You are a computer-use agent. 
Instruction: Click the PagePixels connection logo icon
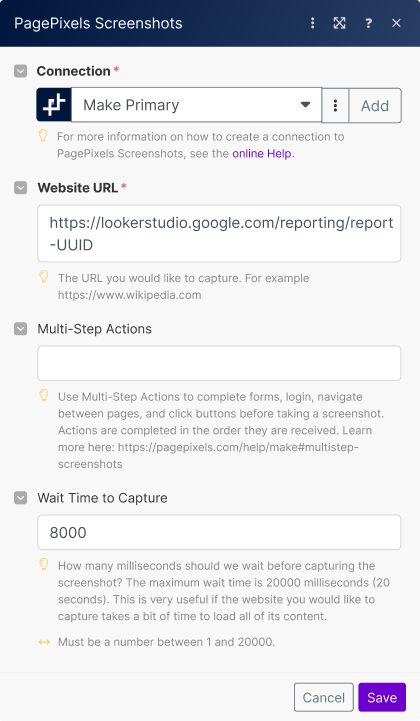[54, 105]
